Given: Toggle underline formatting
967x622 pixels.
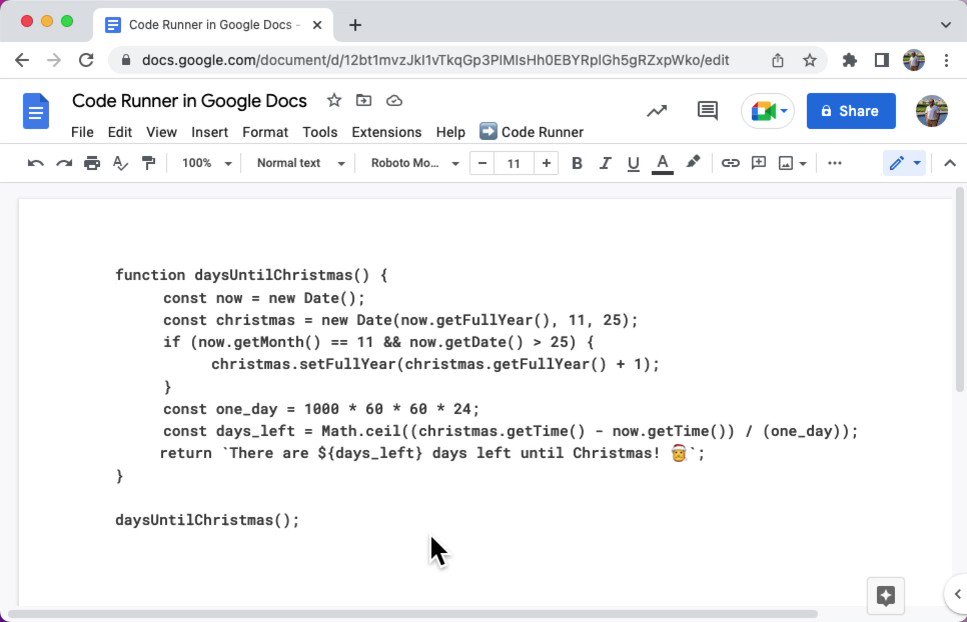Looking at the screenshot, I should pos(633,162).
